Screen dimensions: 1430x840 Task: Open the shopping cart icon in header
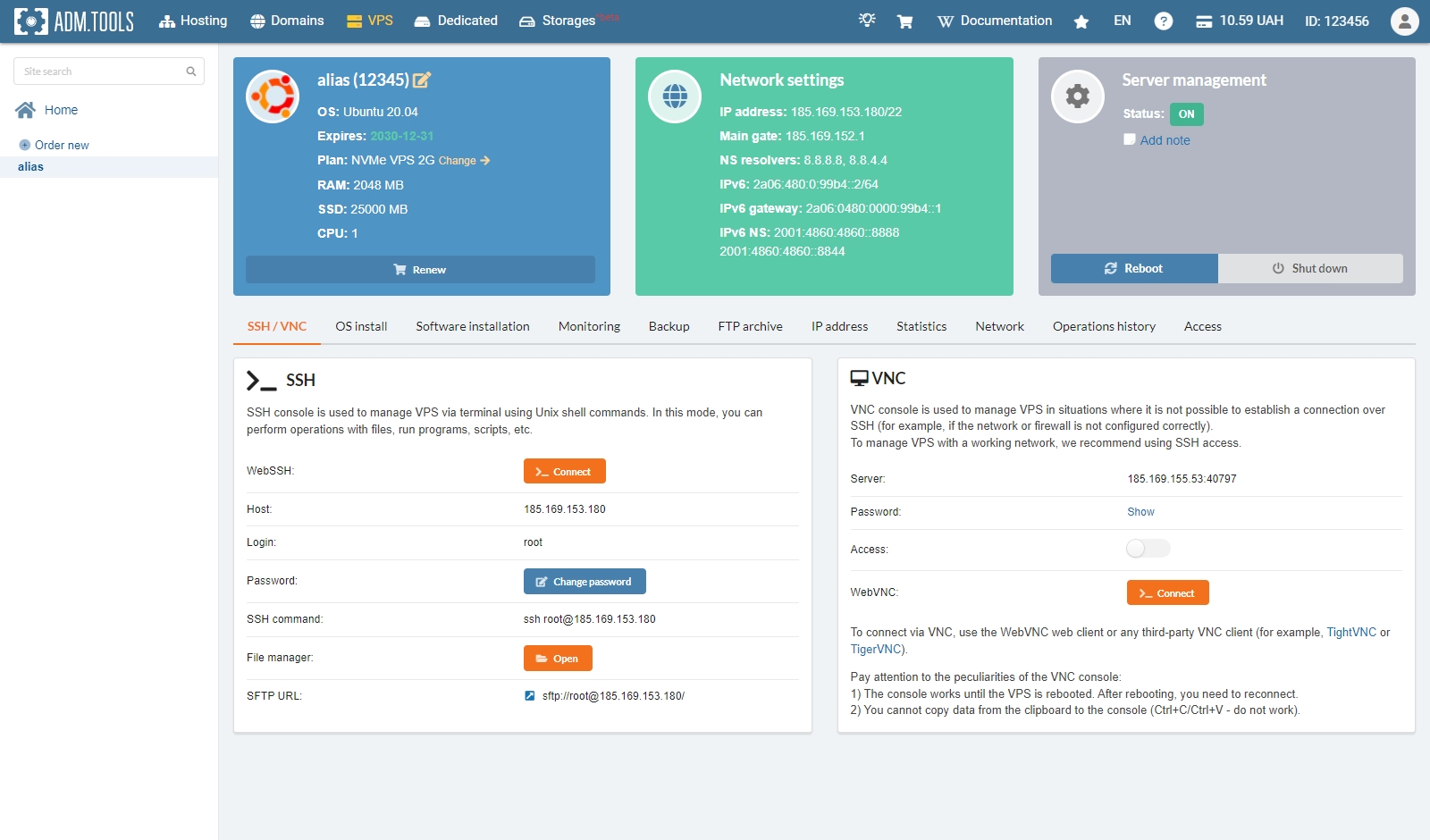[x=904, y=21]
